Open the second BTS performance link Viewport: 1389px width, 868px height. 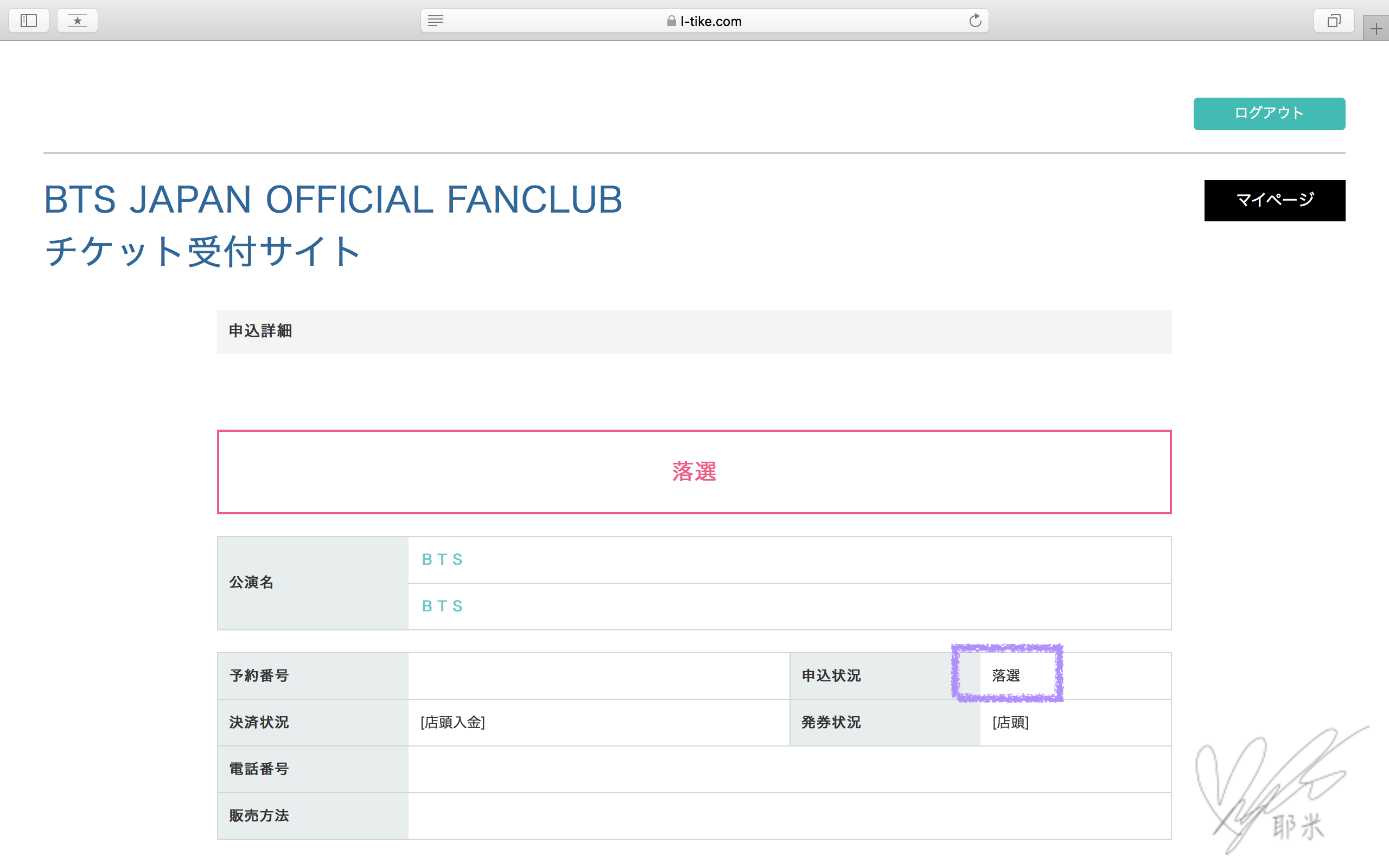tap(442, 606)
